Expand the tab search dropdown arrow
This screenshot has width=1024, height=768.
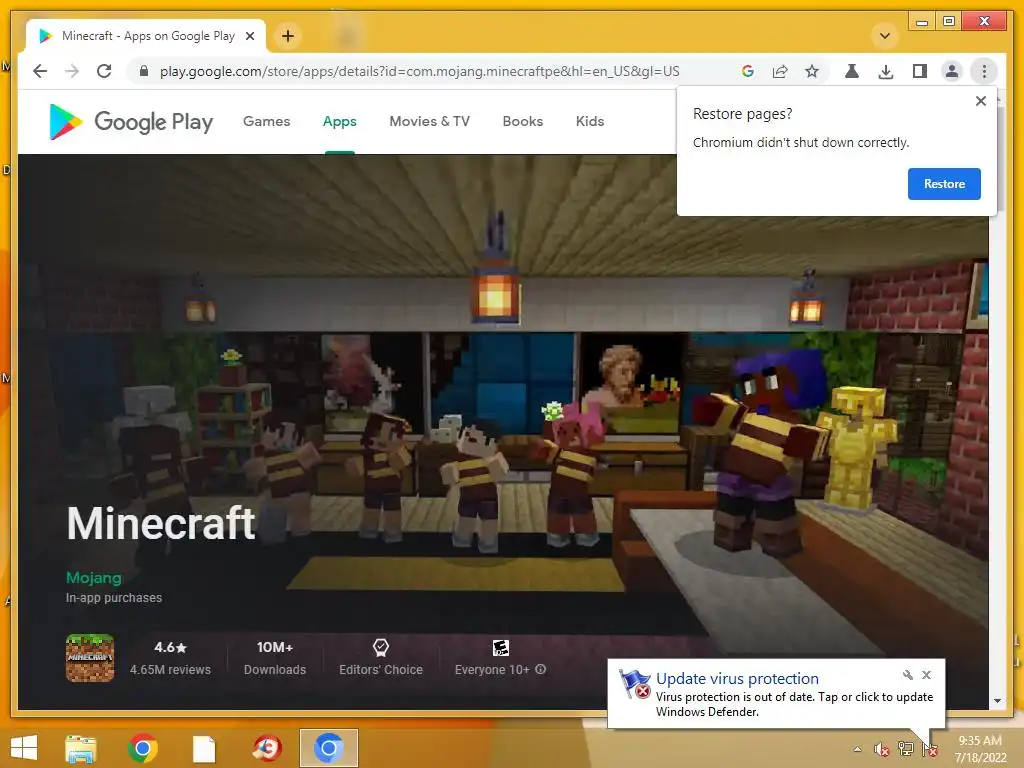[x=885, y=36]
